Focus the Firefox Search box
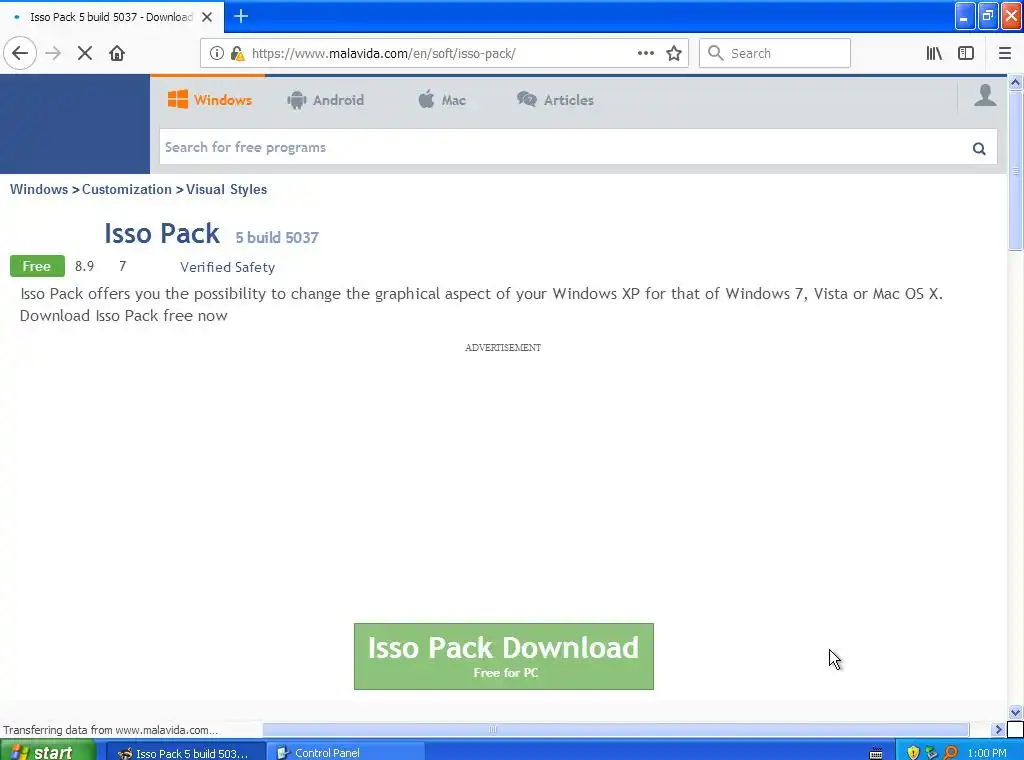Screen dimensions: 1024x760 coord(775,54)
